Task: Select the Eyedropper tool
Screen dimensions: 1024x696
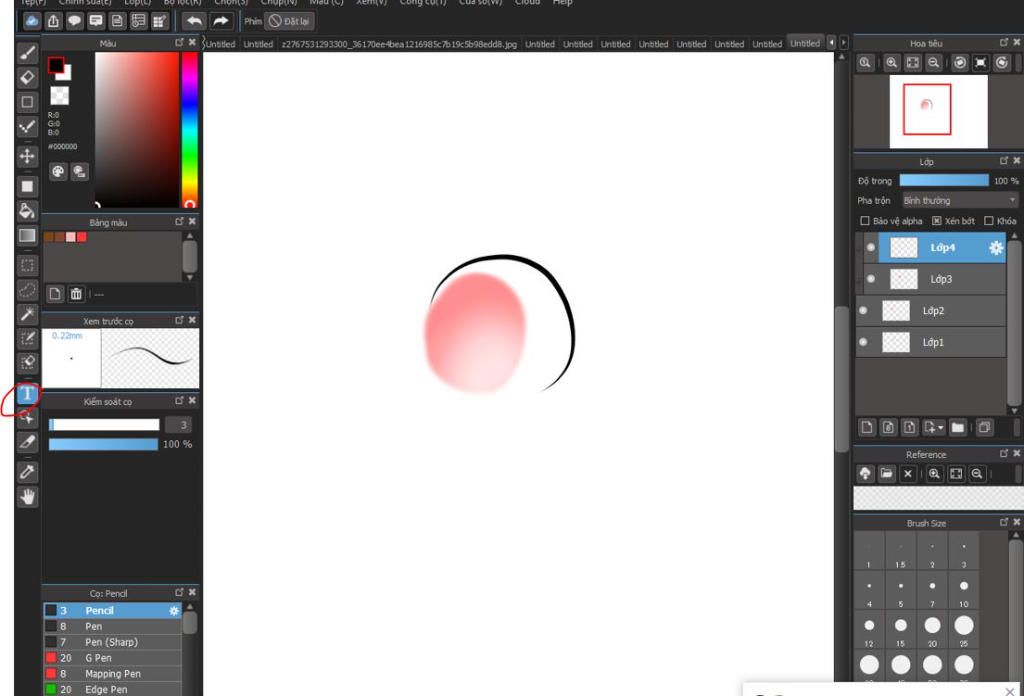Action: click(x=27, y=472)
